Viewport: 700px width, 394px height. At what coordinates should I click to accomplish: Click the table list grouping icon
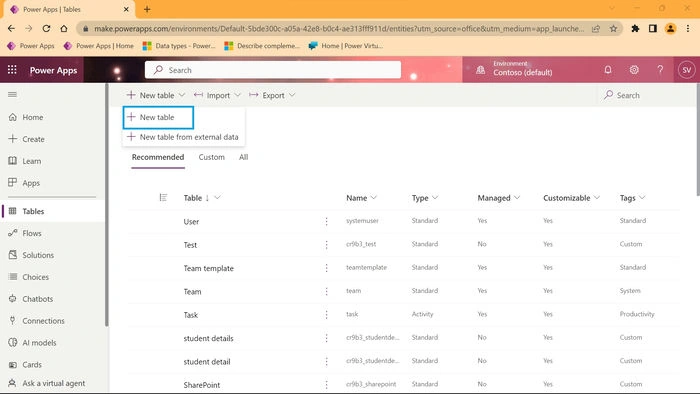(163, 198)
